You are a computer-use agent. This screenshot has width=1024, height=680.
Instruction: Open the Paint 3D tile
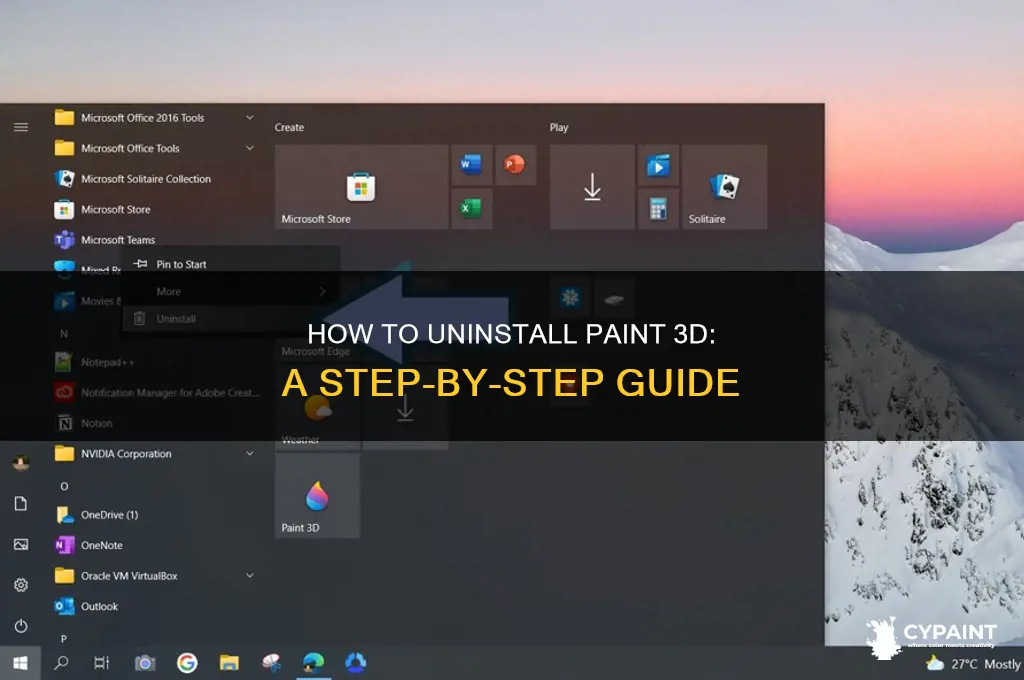pyautogui.click(x=317, y=496)
